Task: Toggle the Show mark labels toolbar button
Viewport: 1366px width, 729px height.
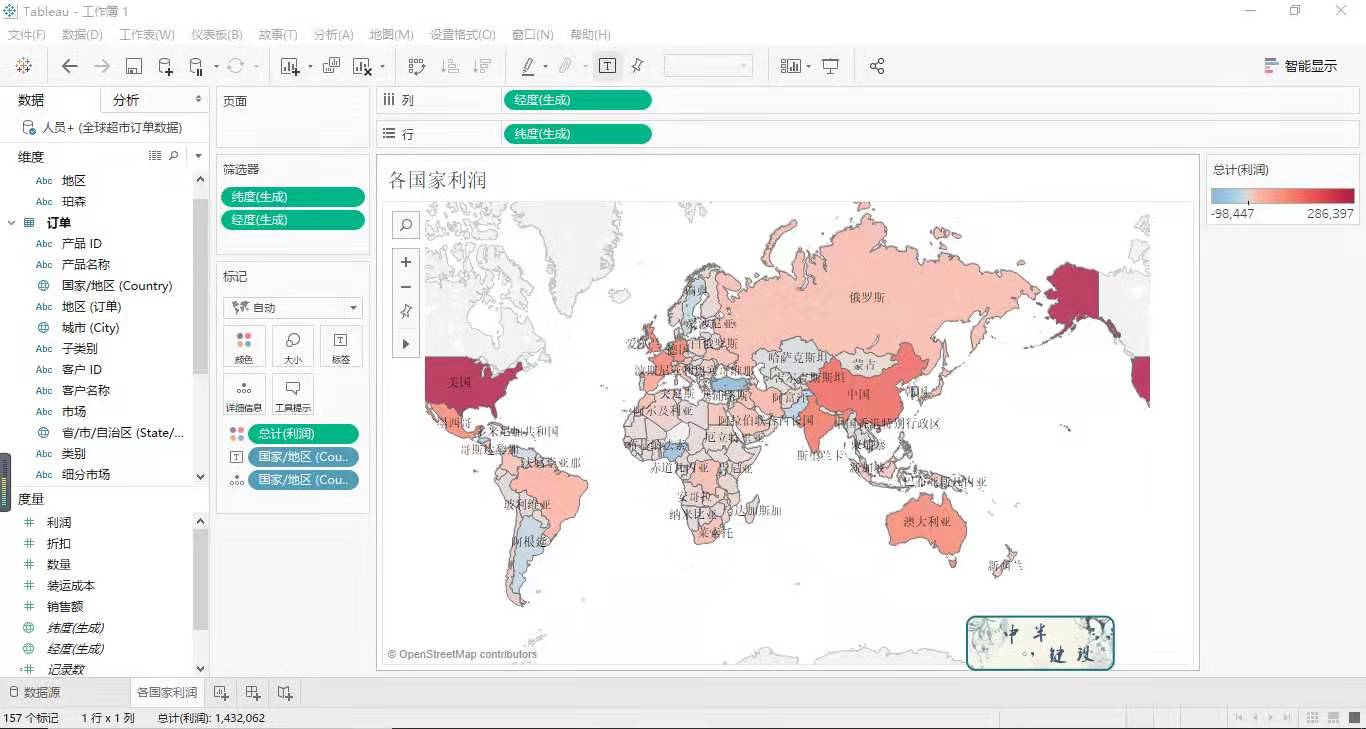Action: 607,66
